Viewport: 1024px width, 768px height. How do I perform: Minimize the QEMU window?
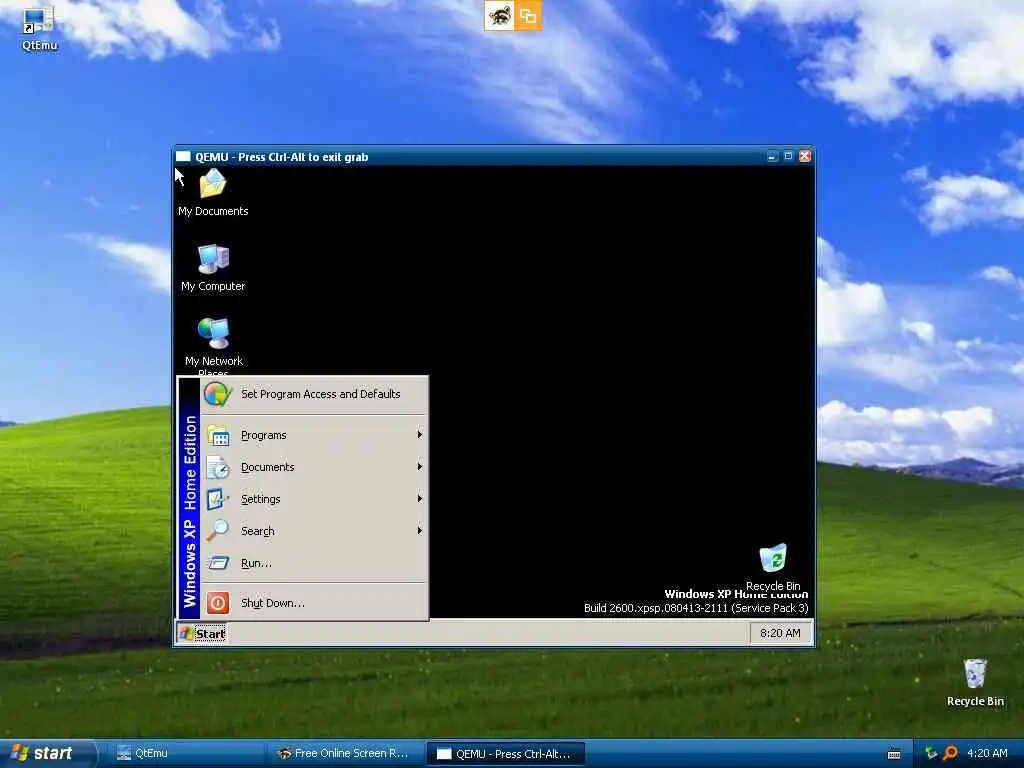[x=772, y=157]
